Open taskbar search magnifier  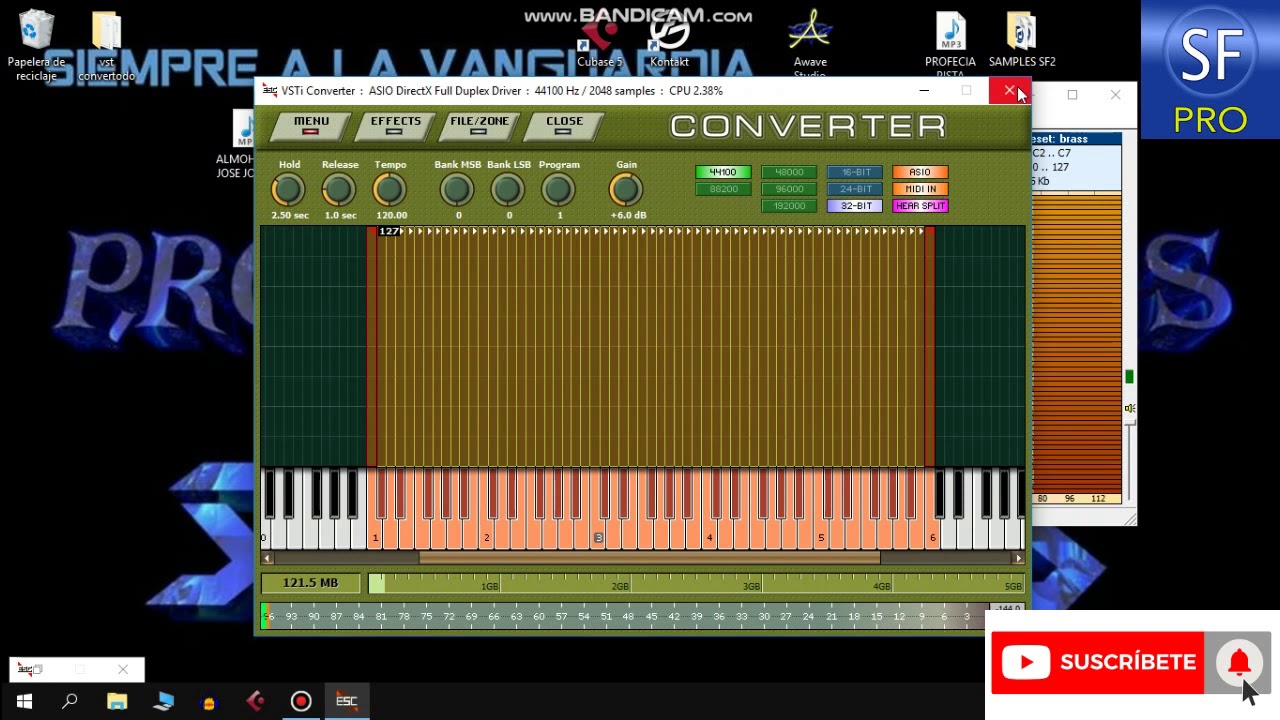70,701
